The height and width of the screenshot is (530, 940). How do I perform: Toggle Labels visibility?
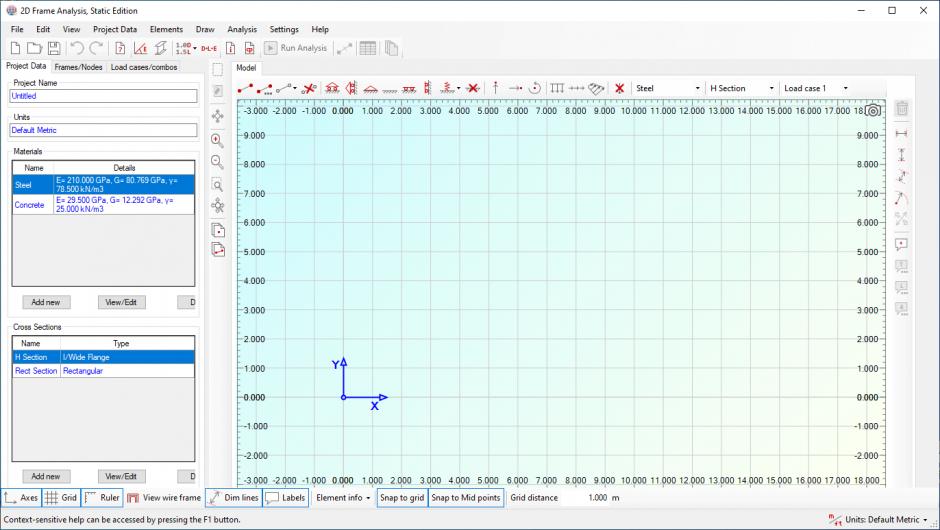point(285,498)
